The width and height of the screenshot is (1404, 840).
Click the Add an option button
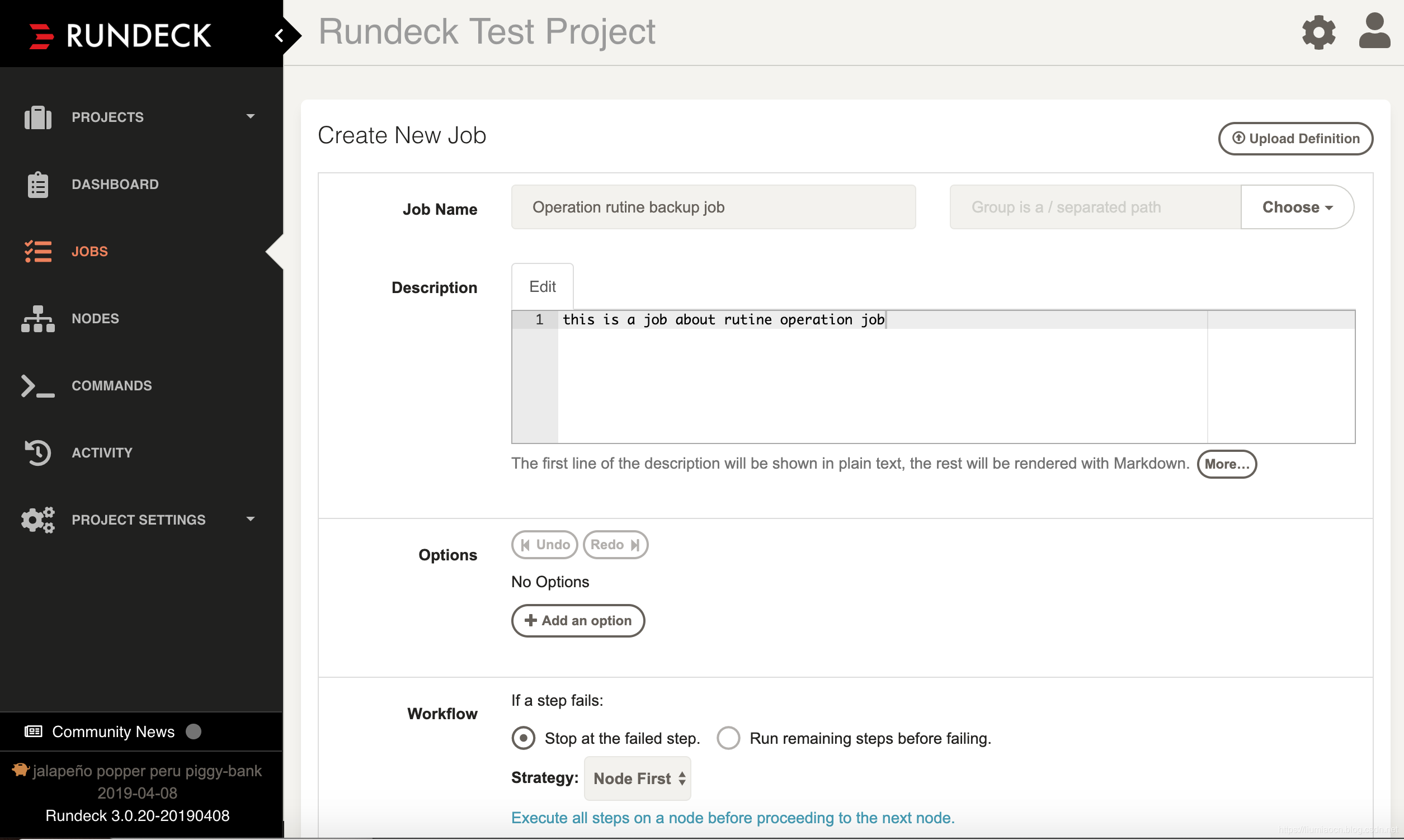(578, 621)
